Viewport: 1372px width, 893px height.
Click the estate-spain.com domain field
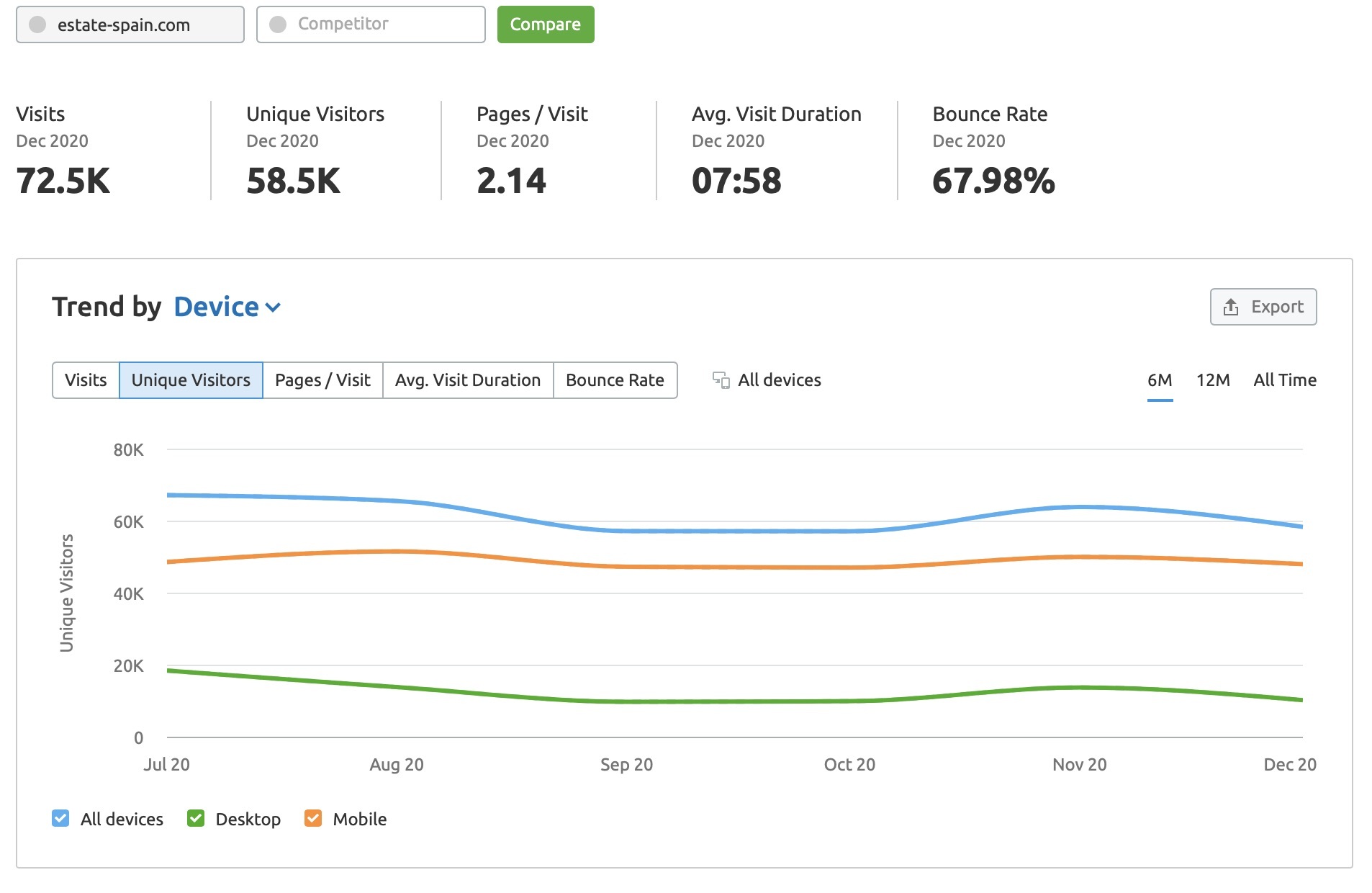click(130, 24)
